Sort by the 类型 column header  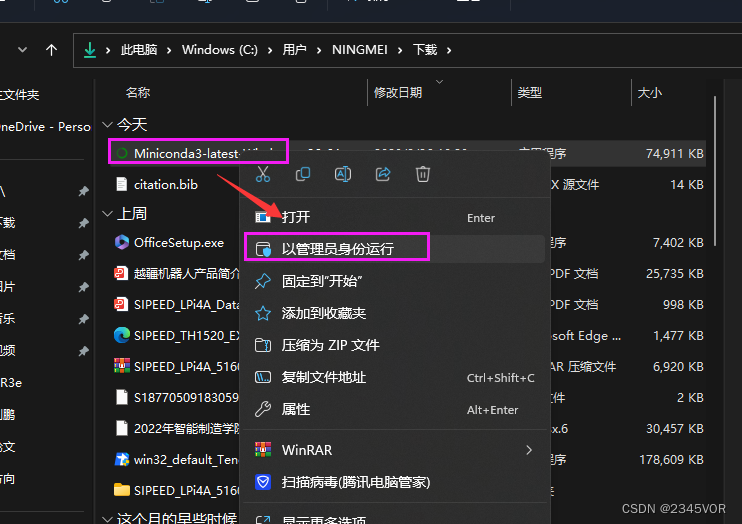pyautogui.click(x=529, y=92)
